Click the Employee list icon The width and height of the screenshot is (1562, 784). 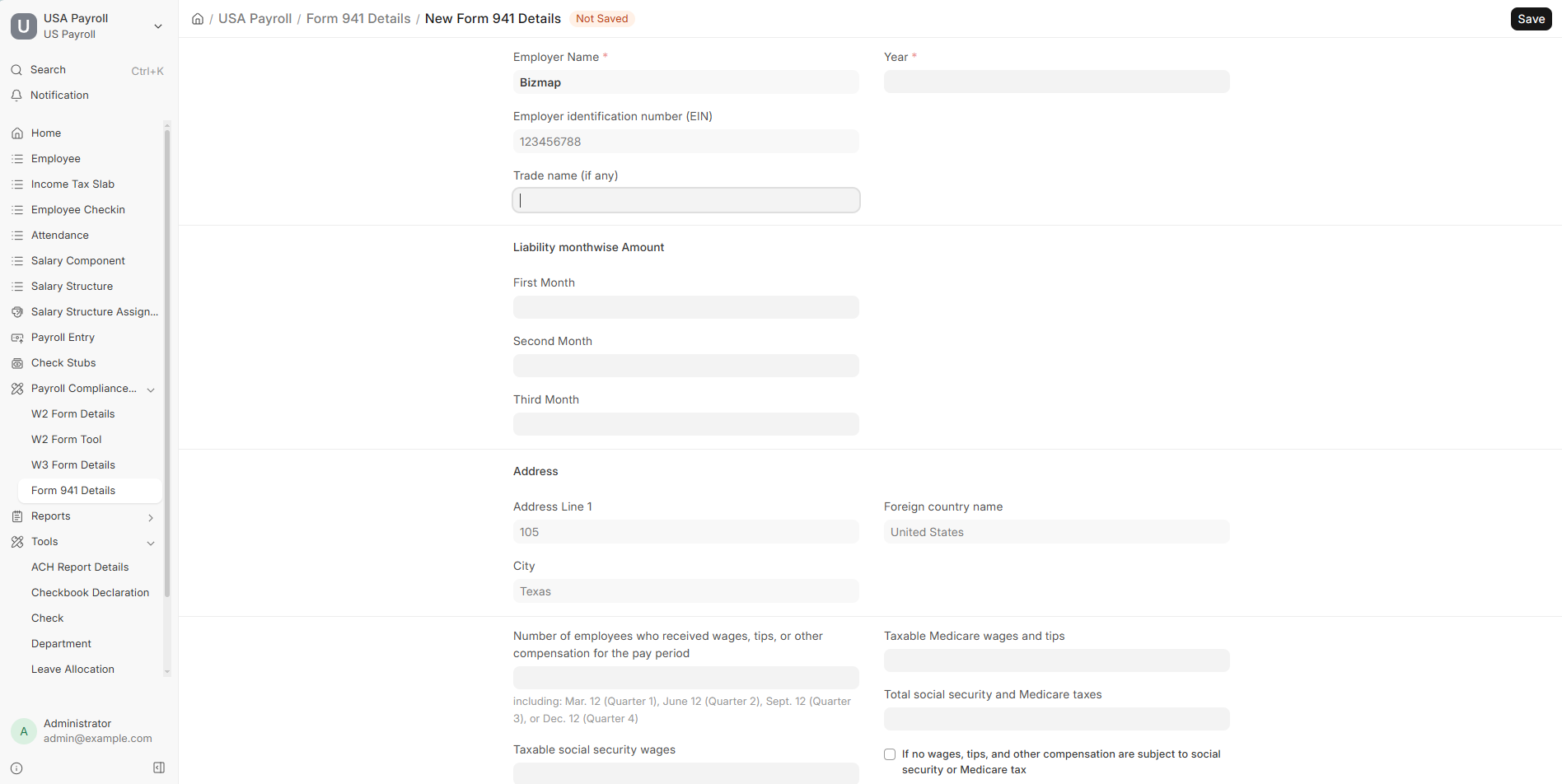coord(17,159)
